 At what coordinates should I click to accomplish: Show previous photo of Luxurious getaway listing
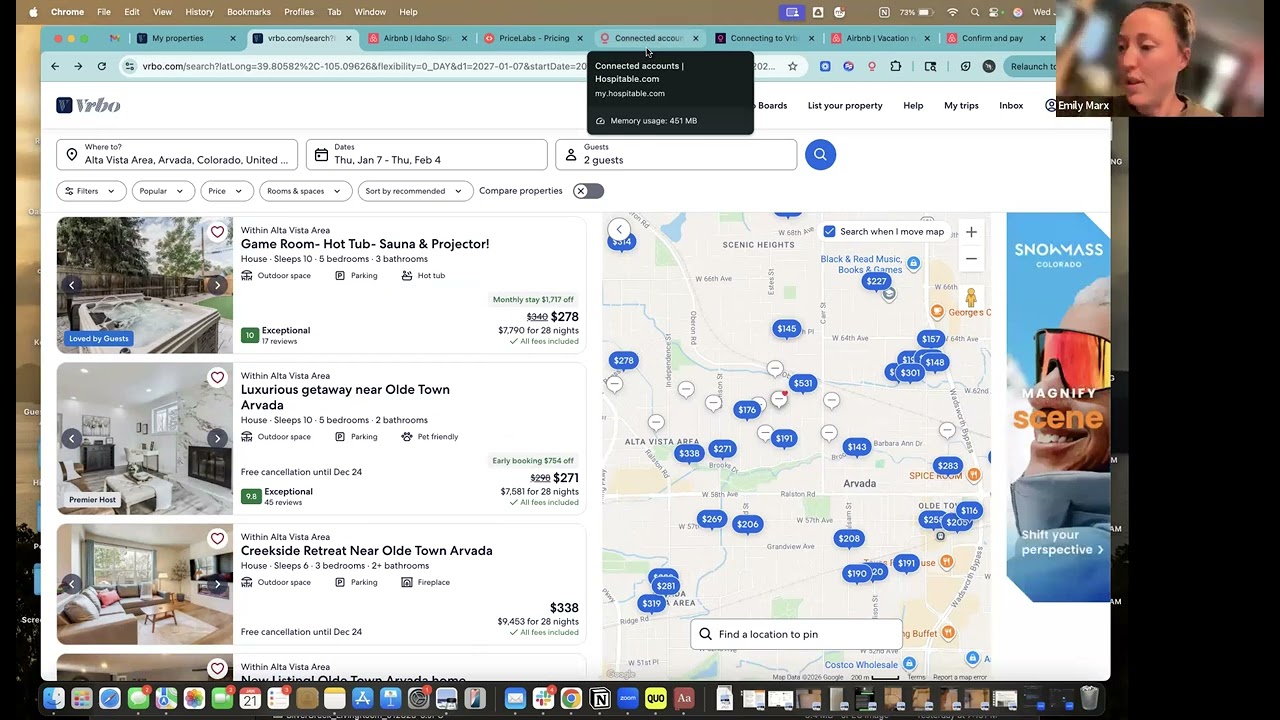72,439
